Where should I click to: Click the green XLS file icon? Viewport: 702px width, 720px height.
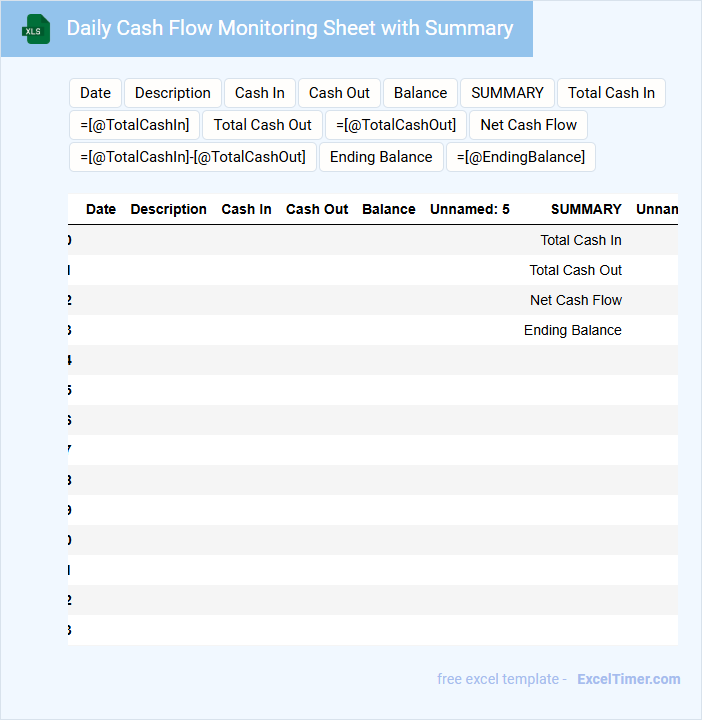pos(35,30)
